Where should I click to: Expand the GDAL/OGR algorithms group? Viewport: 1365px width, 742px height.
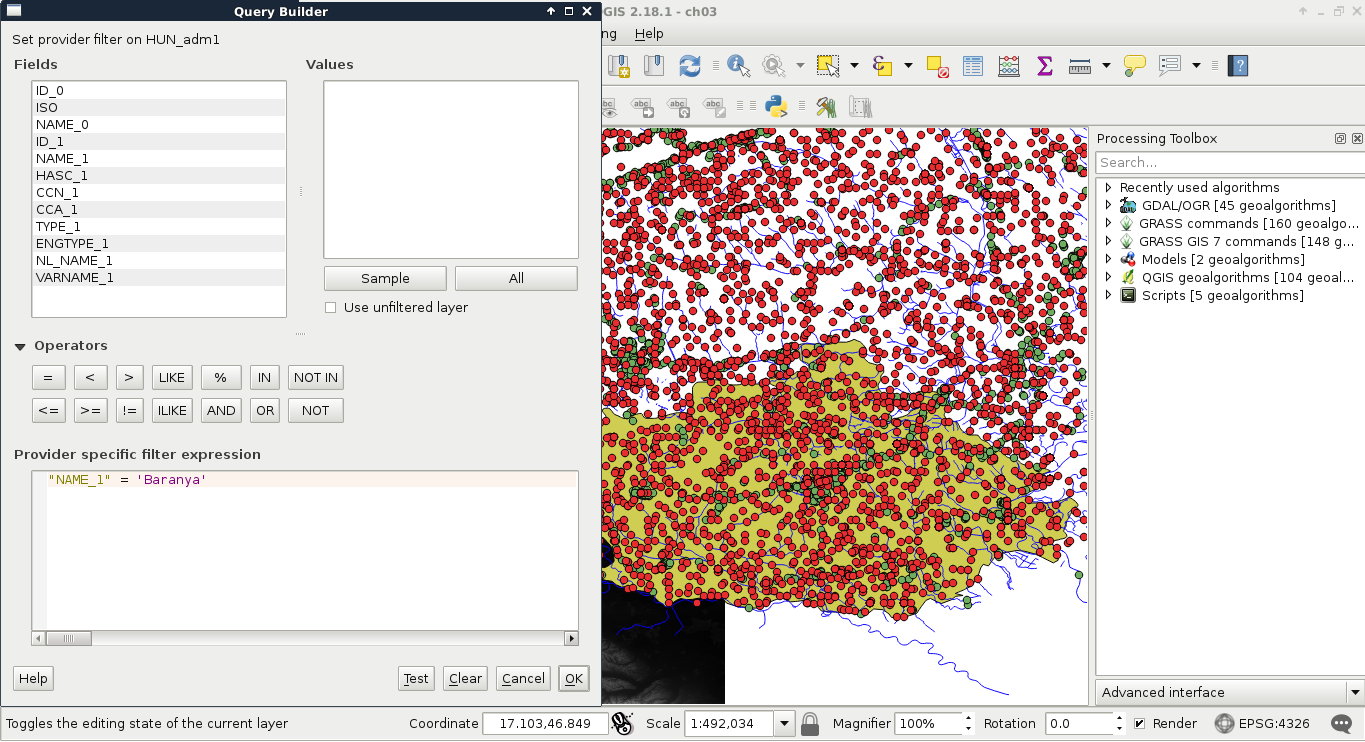tap(1108, 206)
